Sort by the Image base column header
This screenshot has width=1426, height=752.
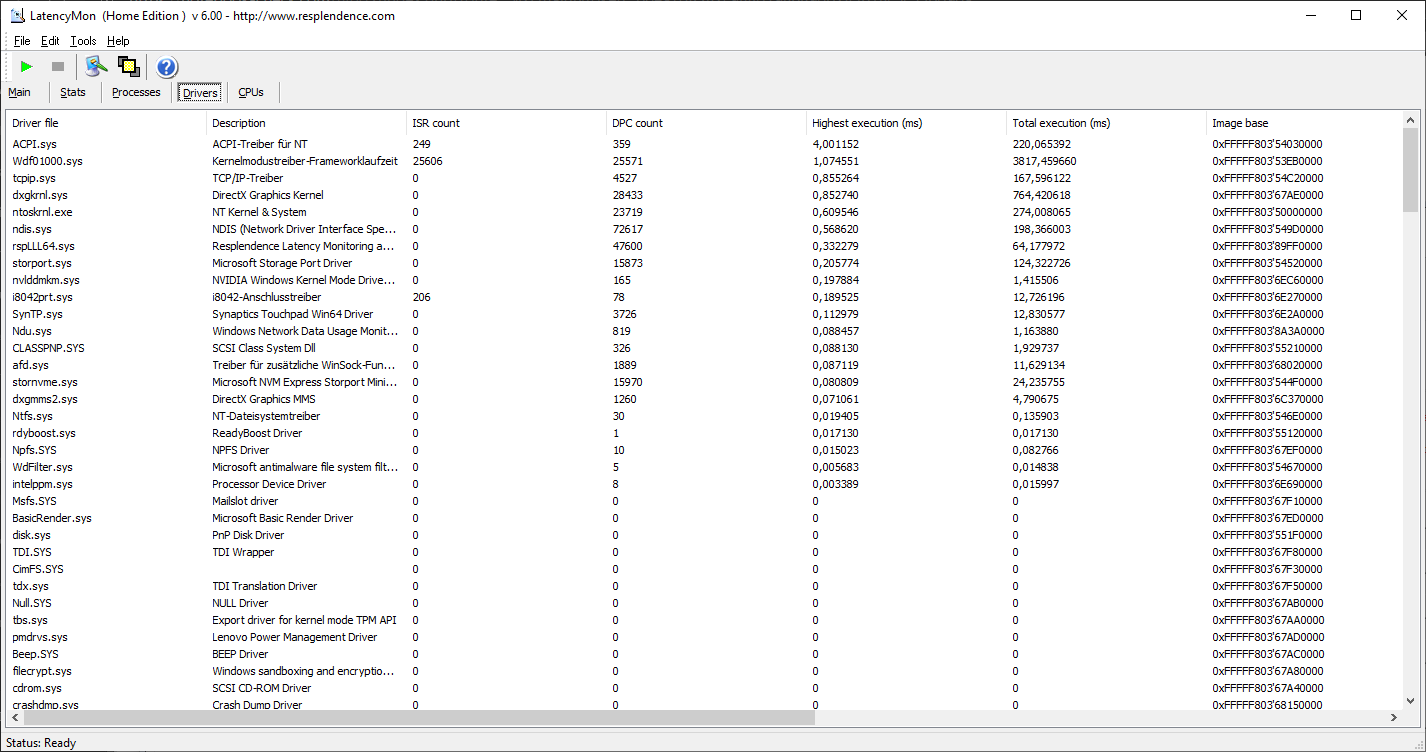(1305, 123)
